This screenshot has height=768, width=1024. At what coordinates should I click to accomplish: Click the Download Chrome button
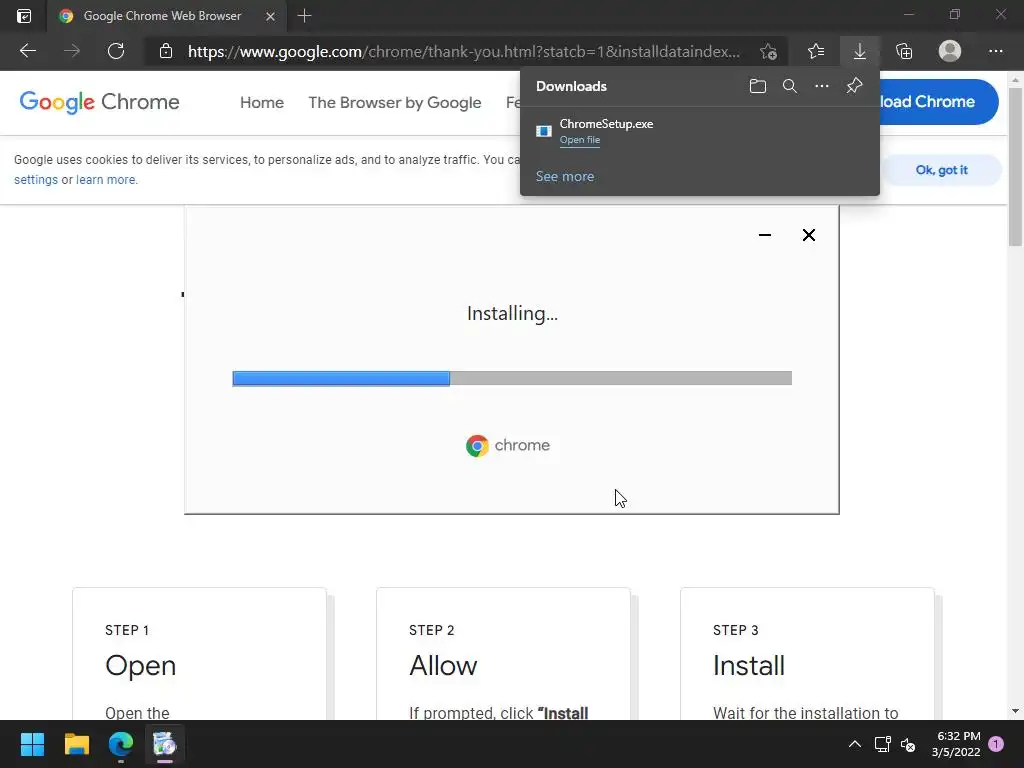click(x=939, y=102)
